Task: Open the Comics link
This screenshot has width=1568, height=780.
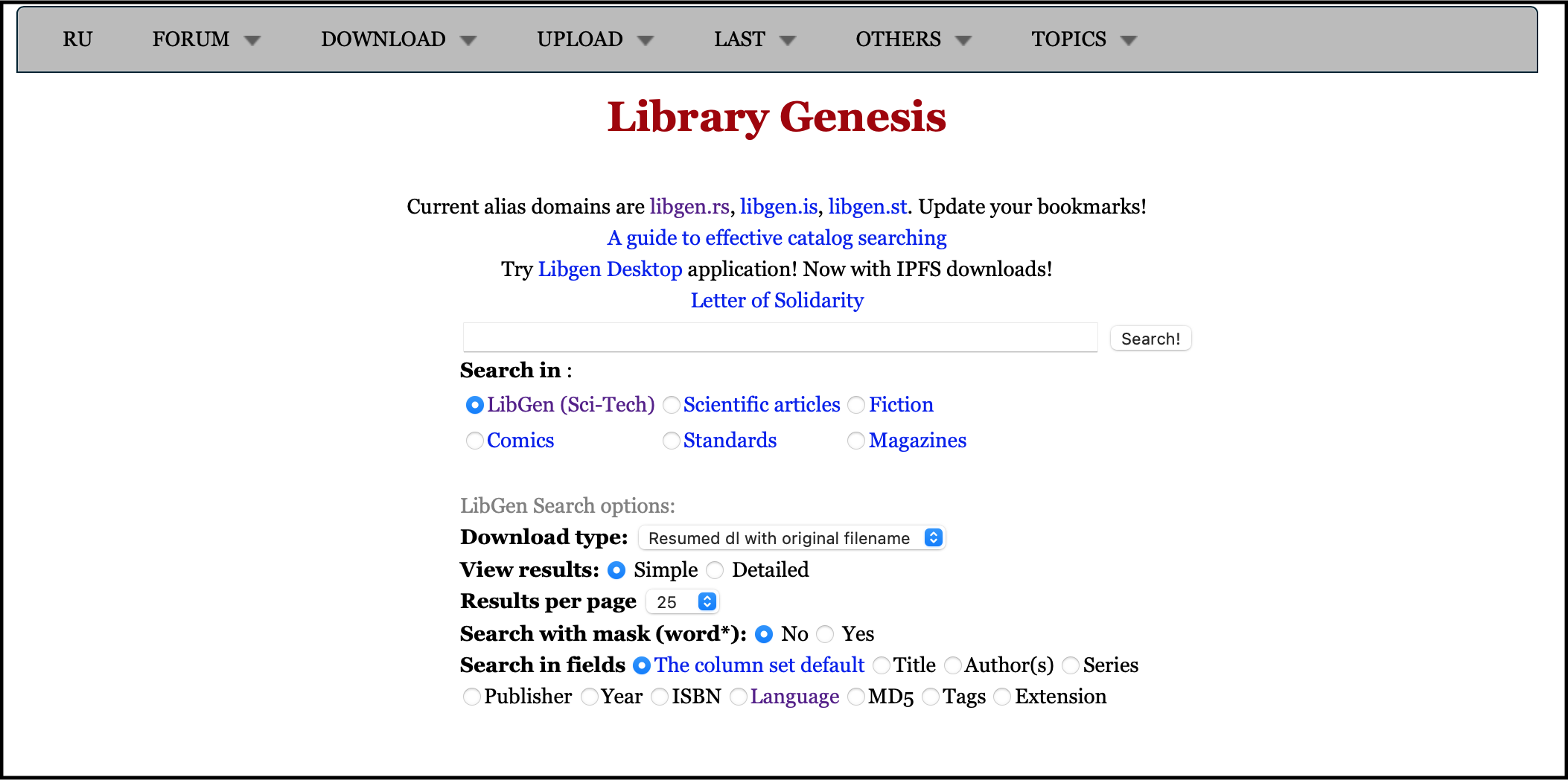Action: click(520, 440)
